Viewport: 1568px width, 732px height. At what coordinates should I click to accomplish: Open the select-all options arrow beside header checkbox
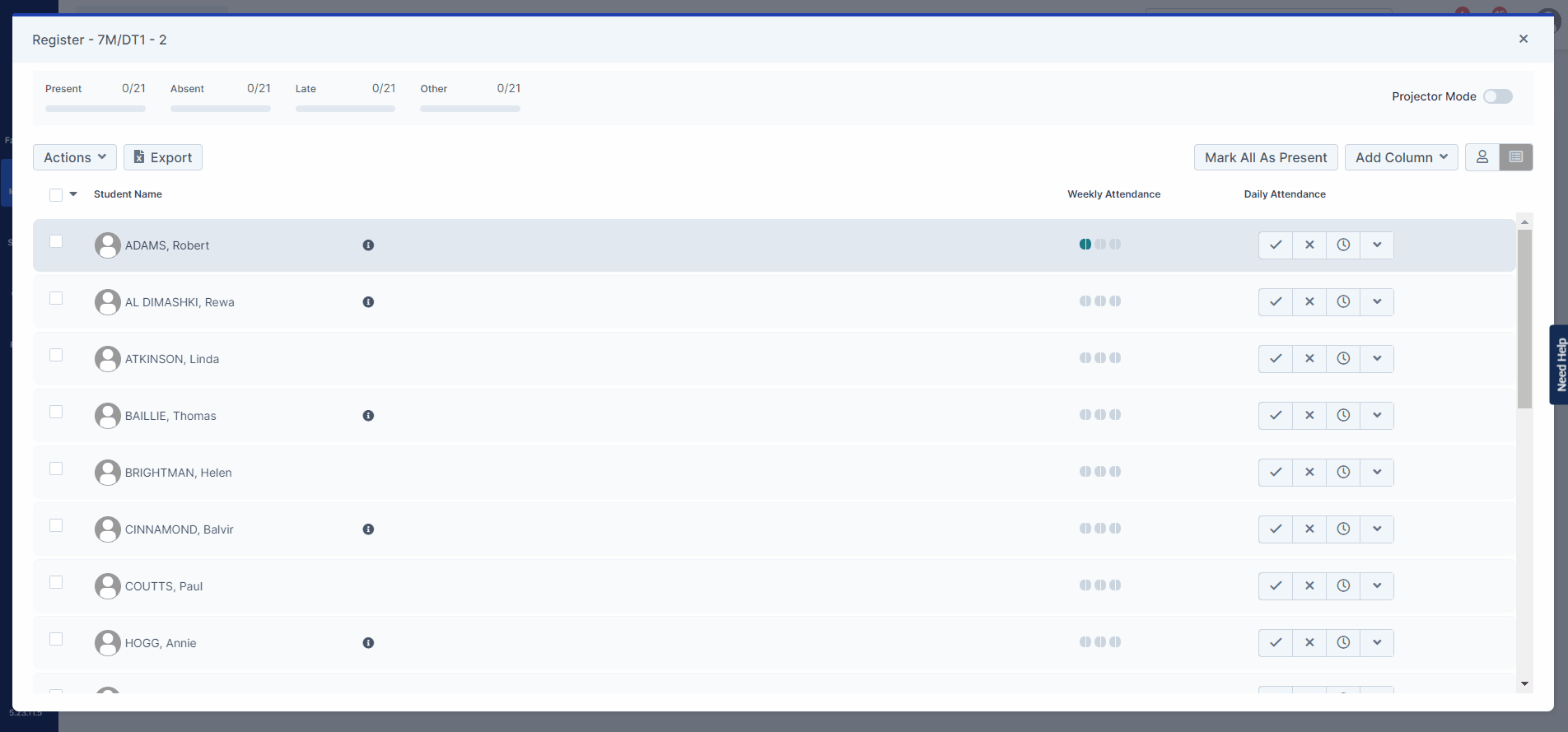click(x=73, y=194)
